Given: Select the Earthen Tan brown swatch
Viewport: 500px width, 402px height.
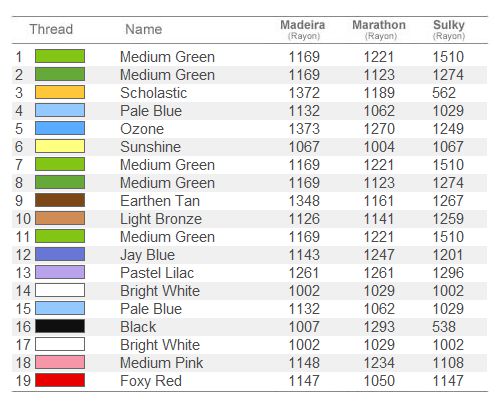Looking at the screenshot, I should pos(60,200).
